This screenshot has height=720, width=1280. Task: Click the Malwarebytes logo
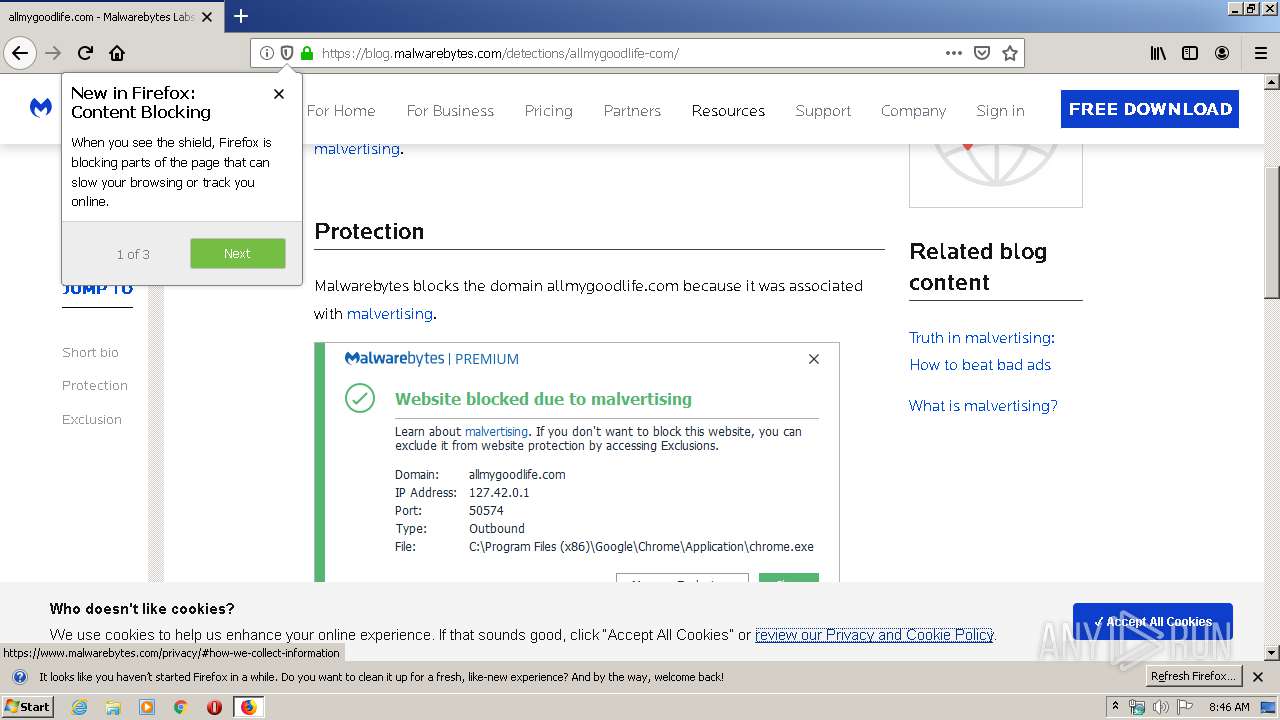coord(41,108)
